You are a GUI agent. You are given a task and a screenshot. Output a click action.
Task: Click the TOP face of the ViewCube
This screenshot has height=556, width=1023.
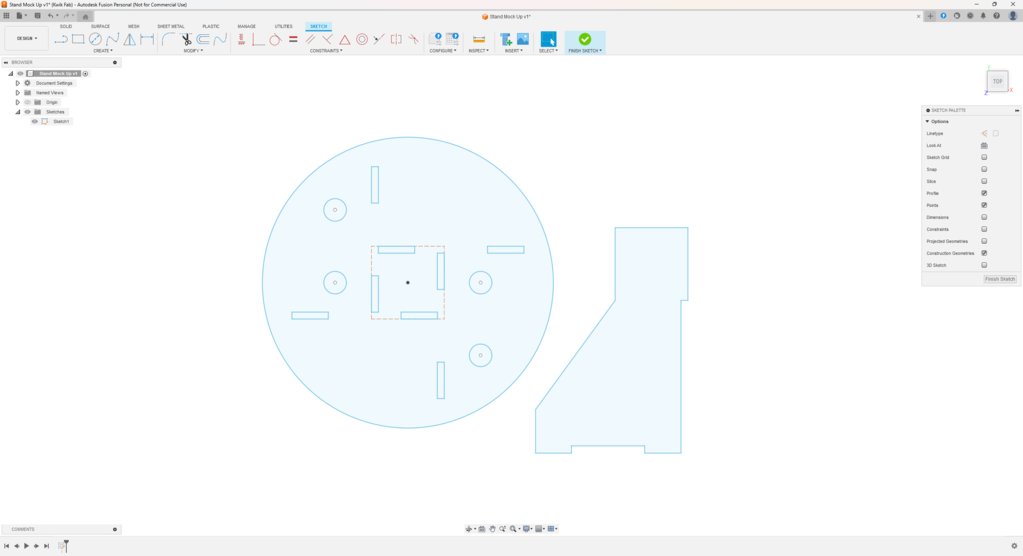997,82
